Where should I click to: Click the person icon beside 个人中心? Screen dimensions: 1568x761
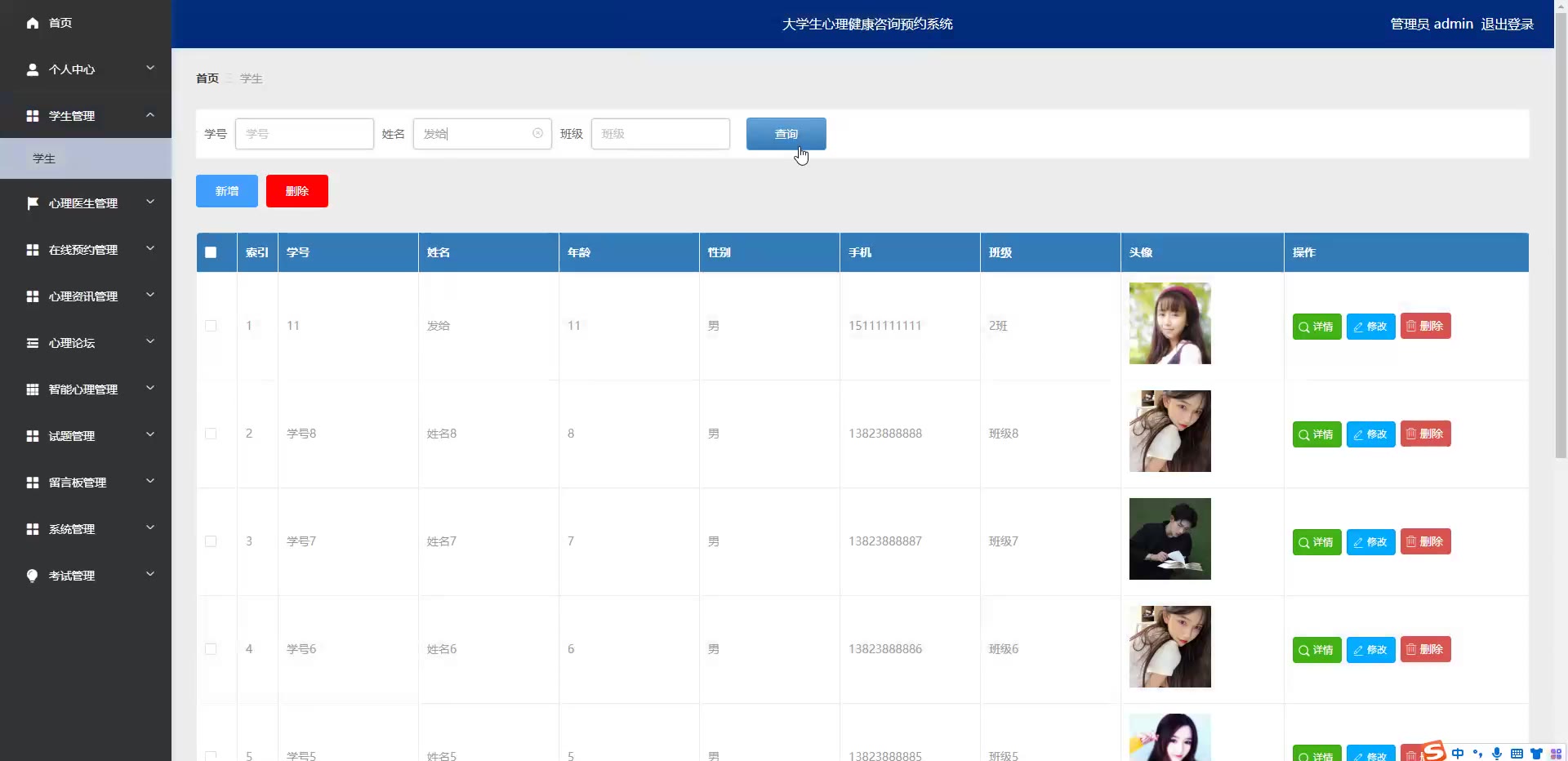[x=33, y=69]
